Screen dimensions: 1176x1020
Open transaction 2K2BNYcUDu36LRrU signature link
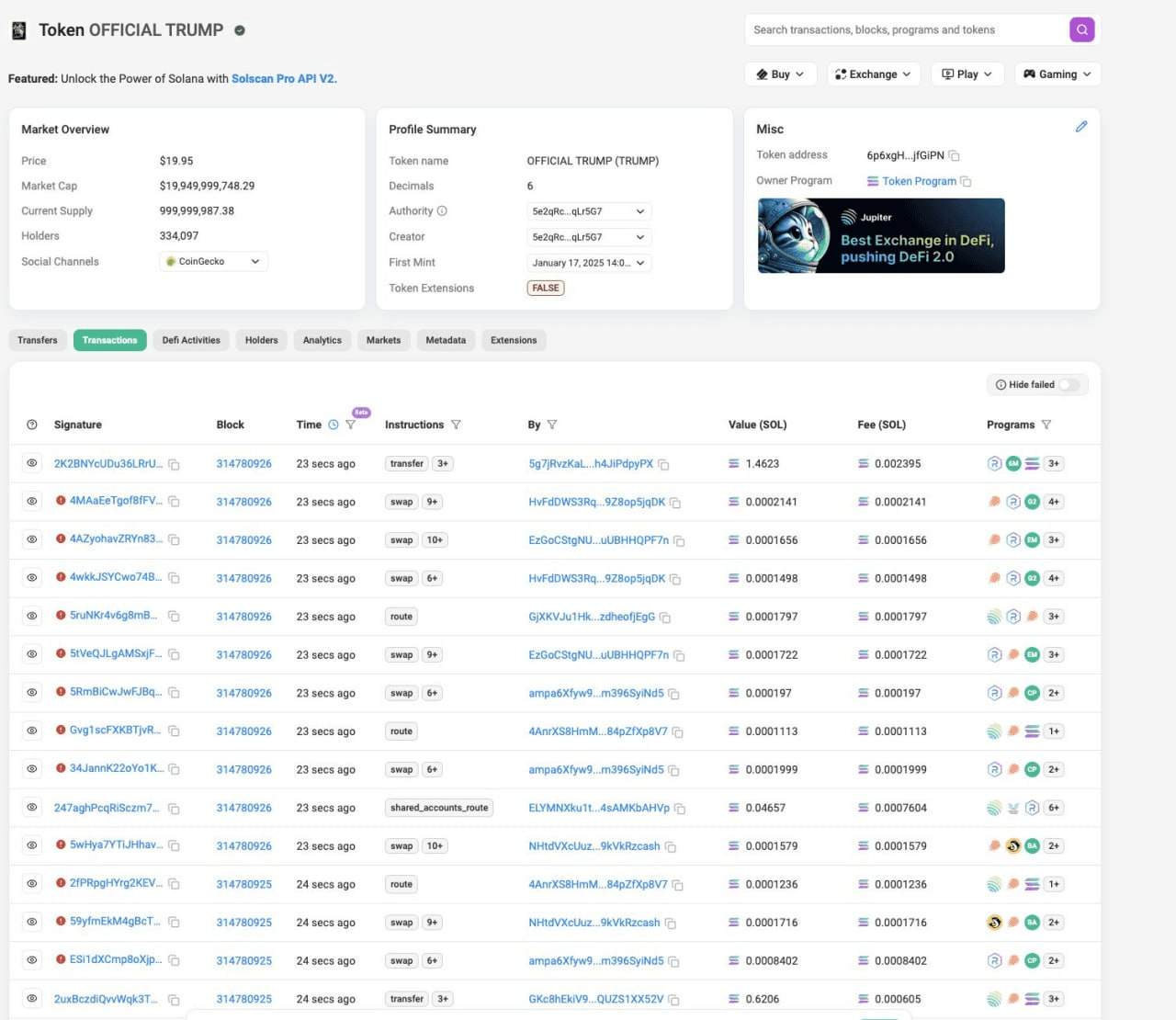[x=107, y=464]
